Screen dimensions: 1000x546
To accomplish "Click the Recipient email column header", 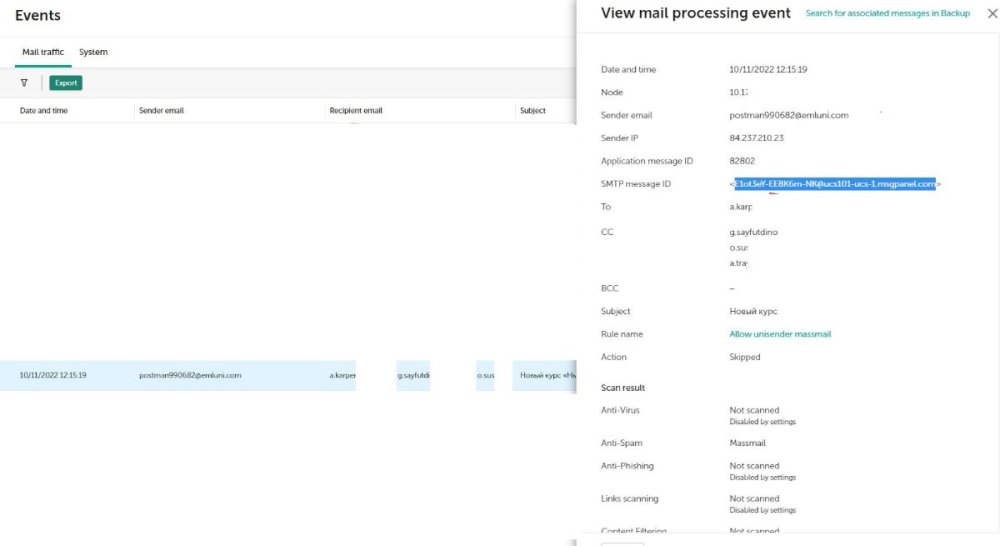I will (356, 110).
